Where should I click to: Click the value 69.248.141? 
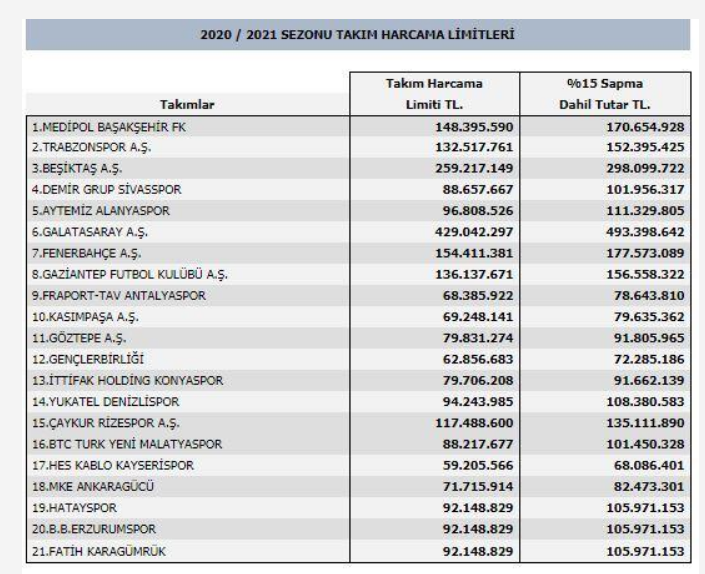point(478,317)
